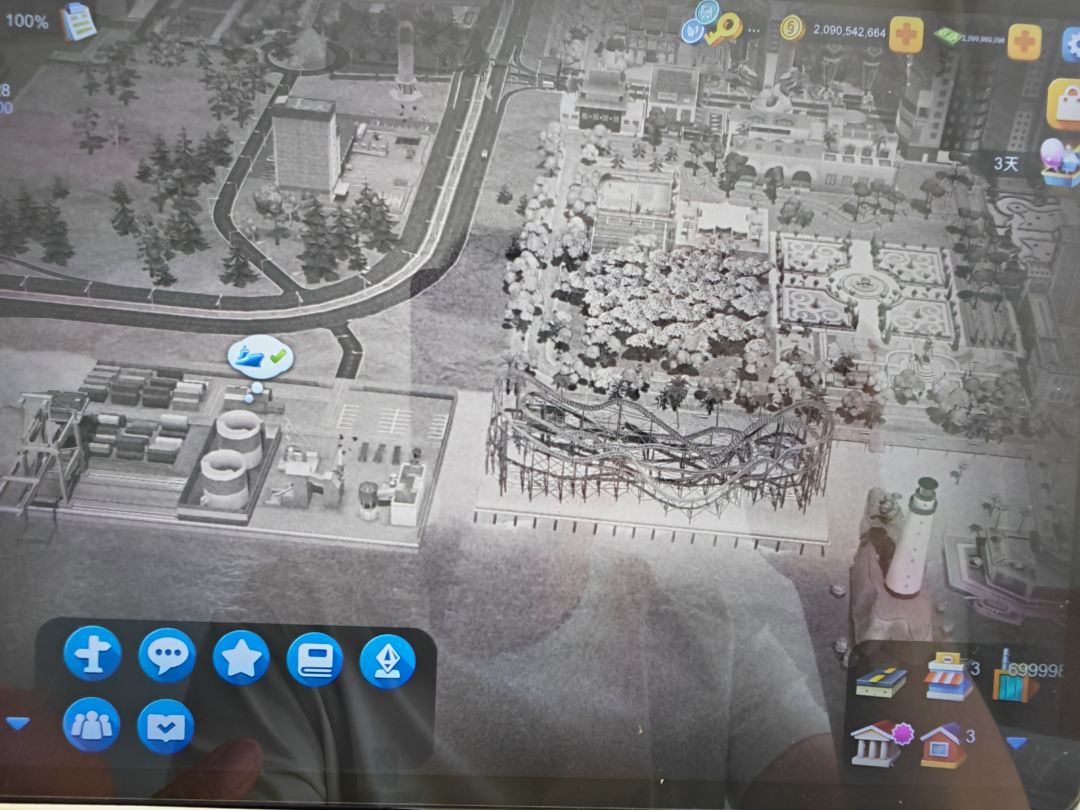The height and width of the screenshot is (810, 1080).
Task: Tap the formal garden with fountain
Action: point(866,286)
